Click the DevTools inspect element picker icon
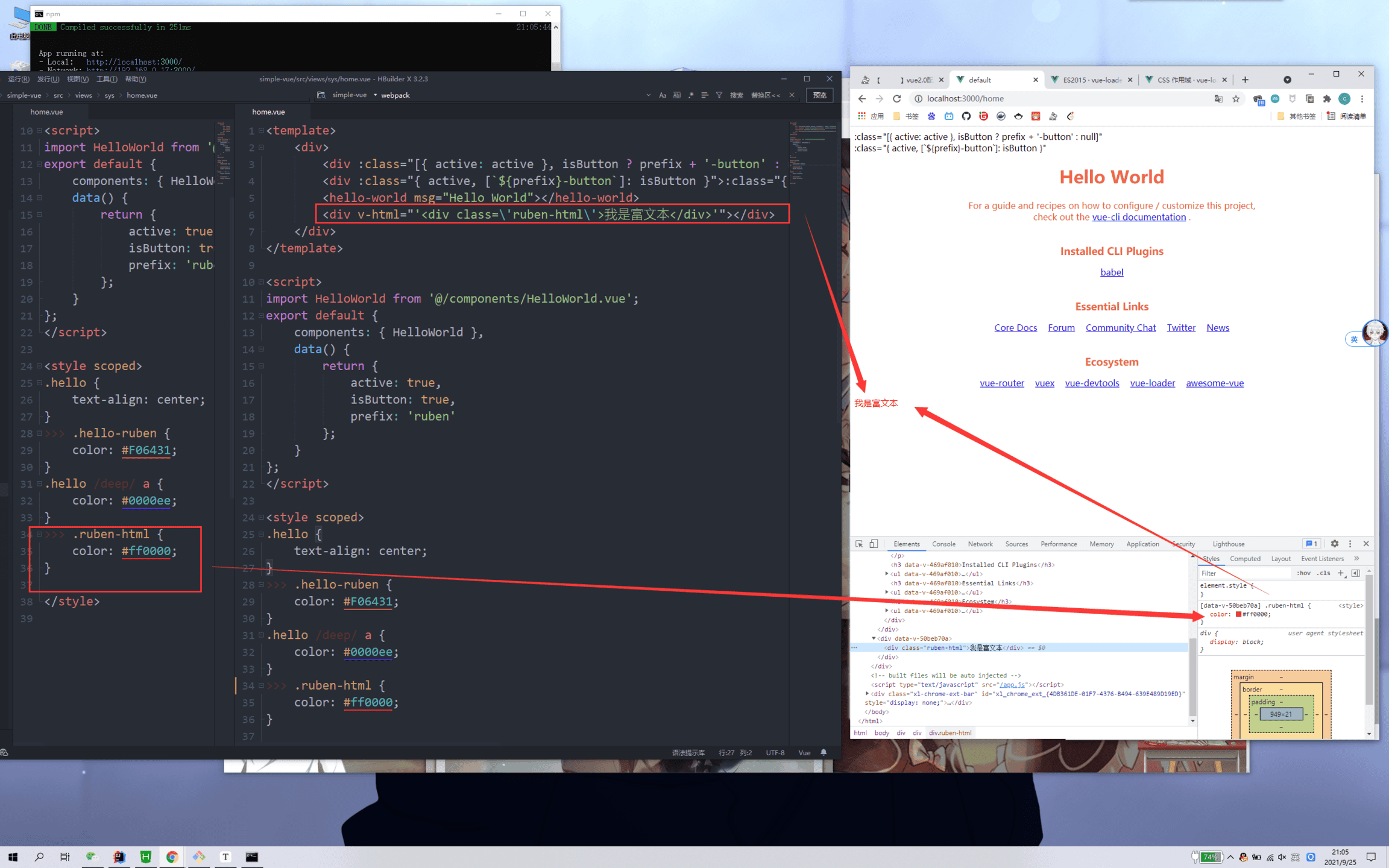1389x868 pixels. pyautogui.click(x=859, y=544)
